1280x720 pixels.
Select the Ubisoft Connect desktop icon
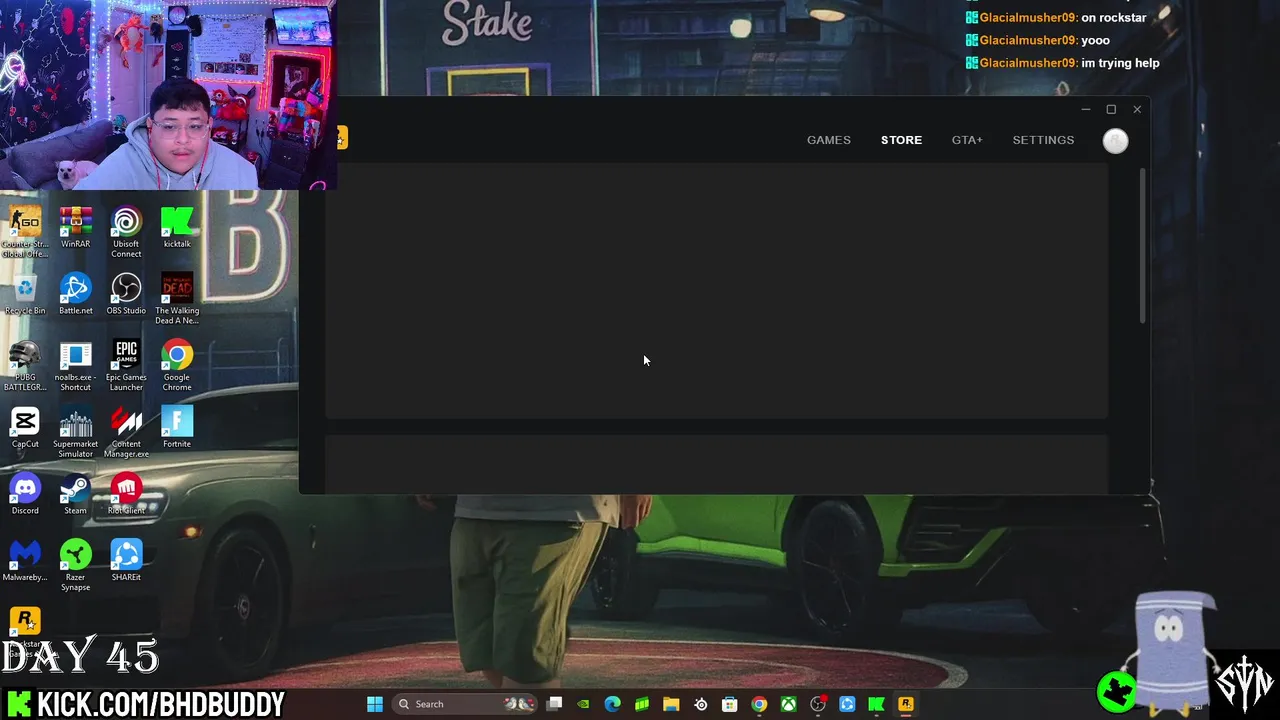(126, 232)
